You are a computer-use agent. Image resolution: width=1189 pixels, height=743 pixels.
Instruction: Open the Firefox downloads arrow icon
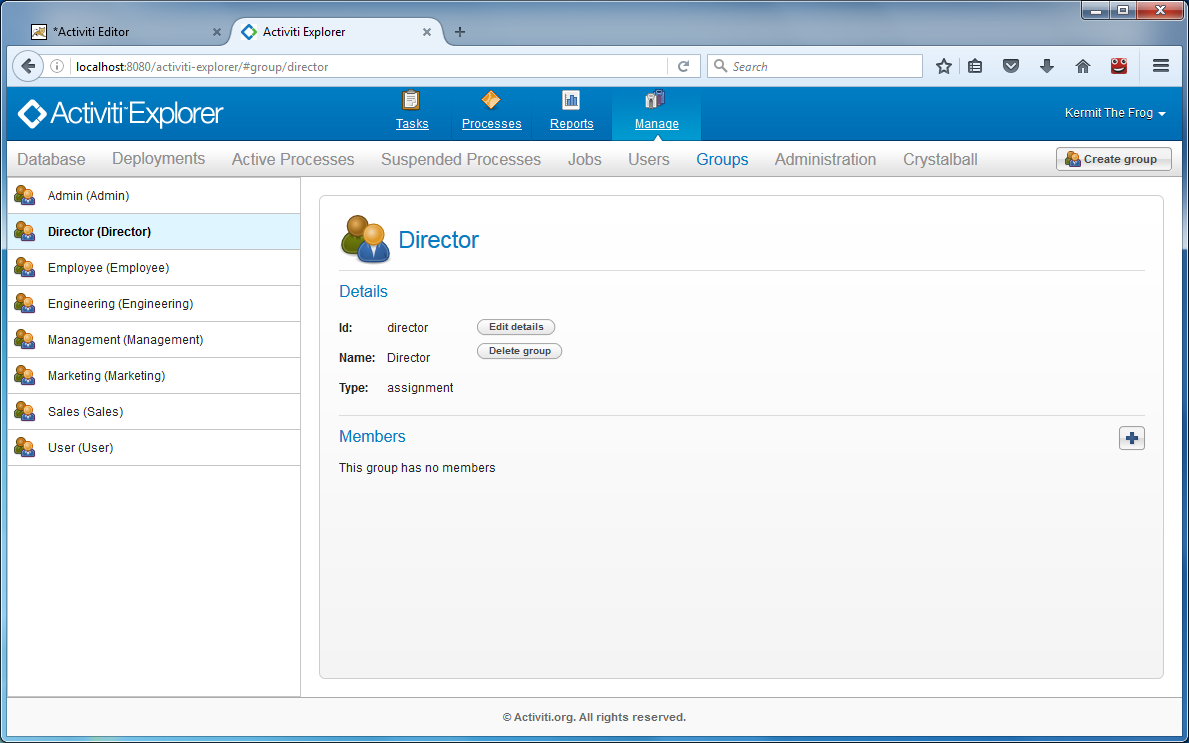[x=1047, y=66]
